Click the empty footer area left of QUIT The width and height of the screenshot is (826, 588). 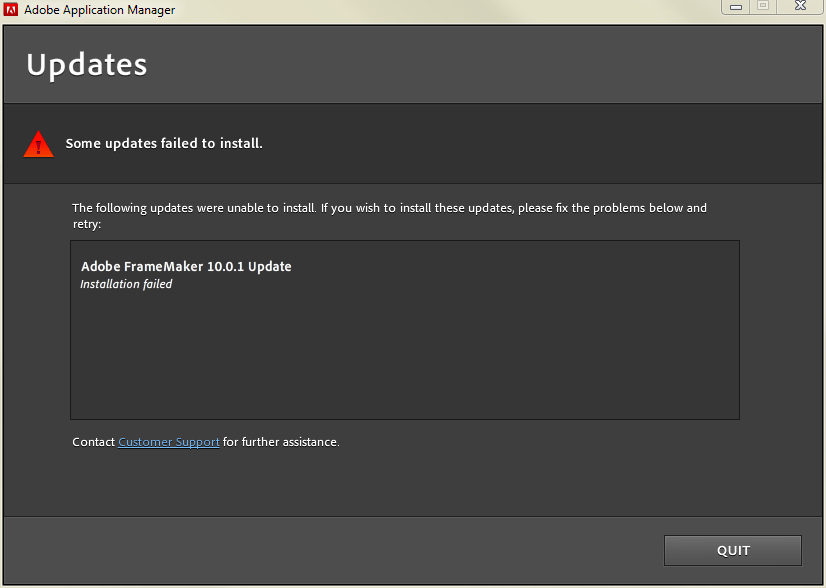pyautogui.click(x=330, y=550)
